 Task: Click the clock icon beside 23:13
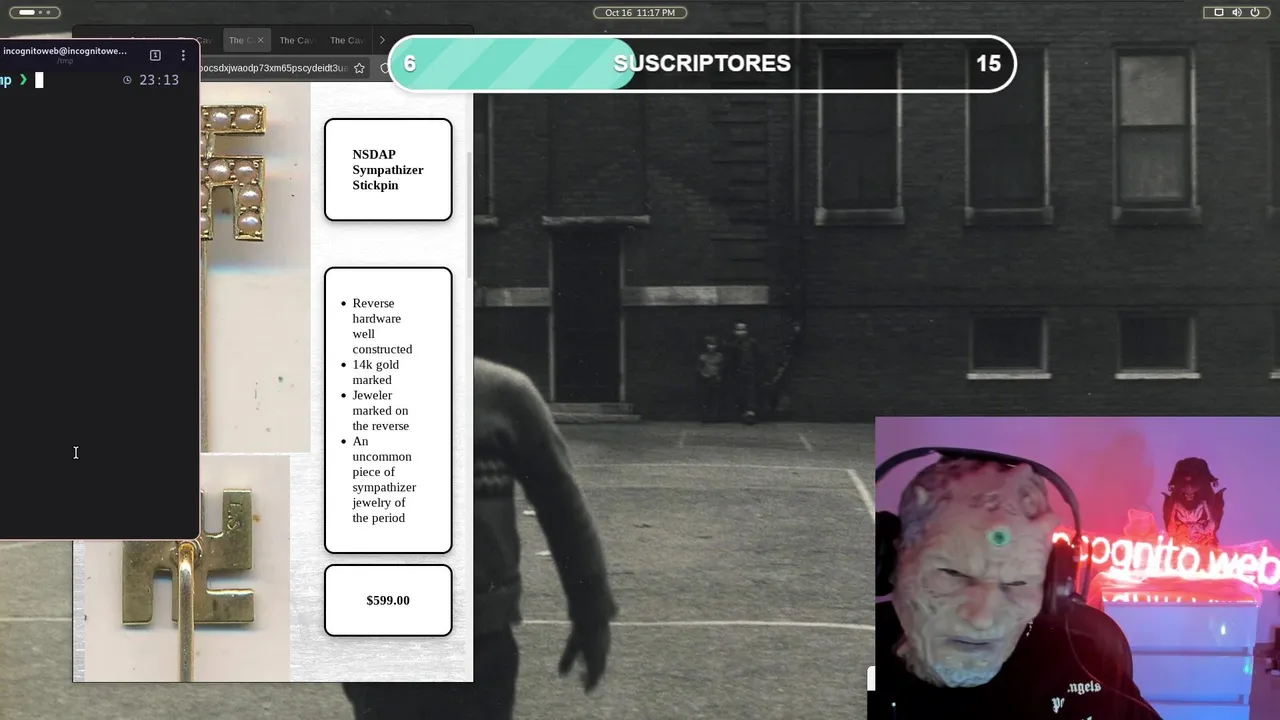[x=127, y=80]
